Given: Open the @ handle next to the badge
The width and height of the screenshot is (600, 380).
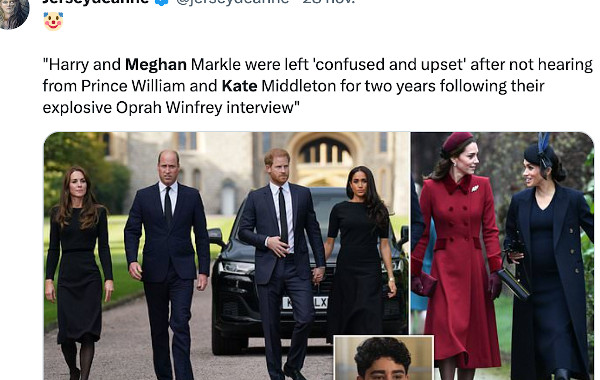Looking at the screenshot, I should 232,2.
